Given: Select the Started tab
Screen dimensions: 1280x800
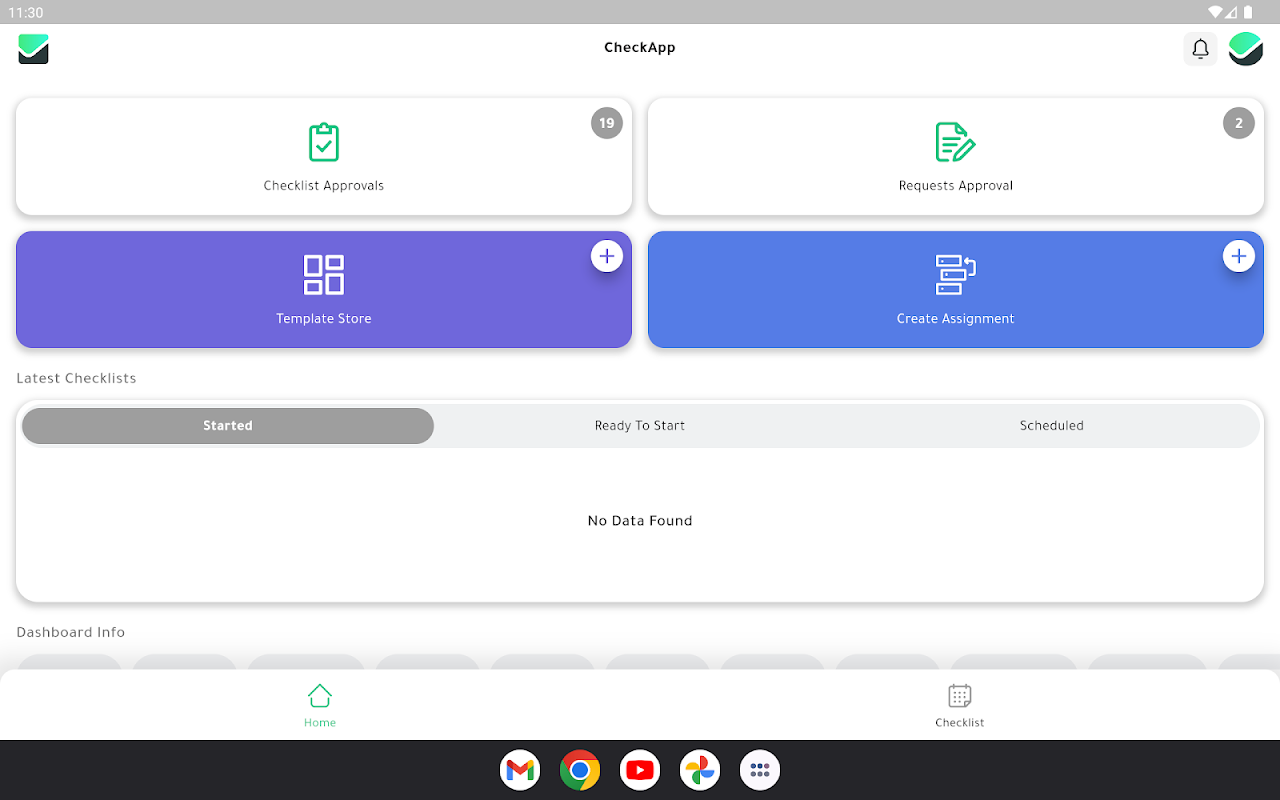Looking at the screenshot, I should (x=228, y=426).
